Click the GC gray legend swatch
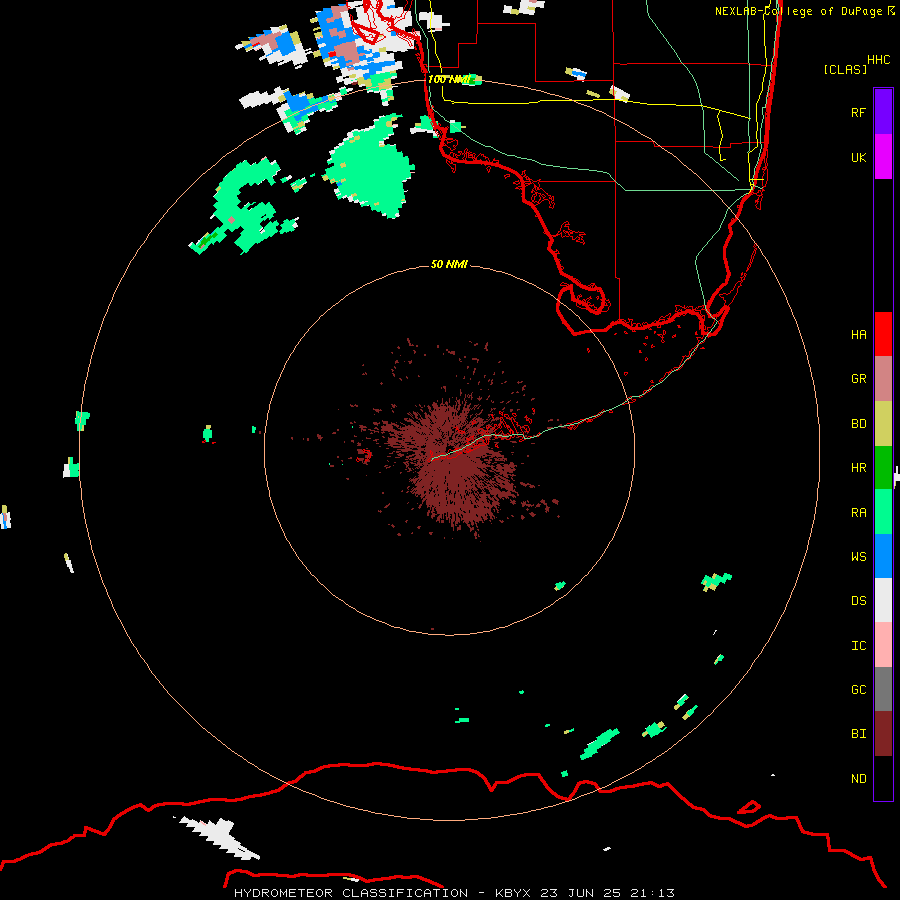900x900 pixels. pyautogui.click(x=883, y=689)
